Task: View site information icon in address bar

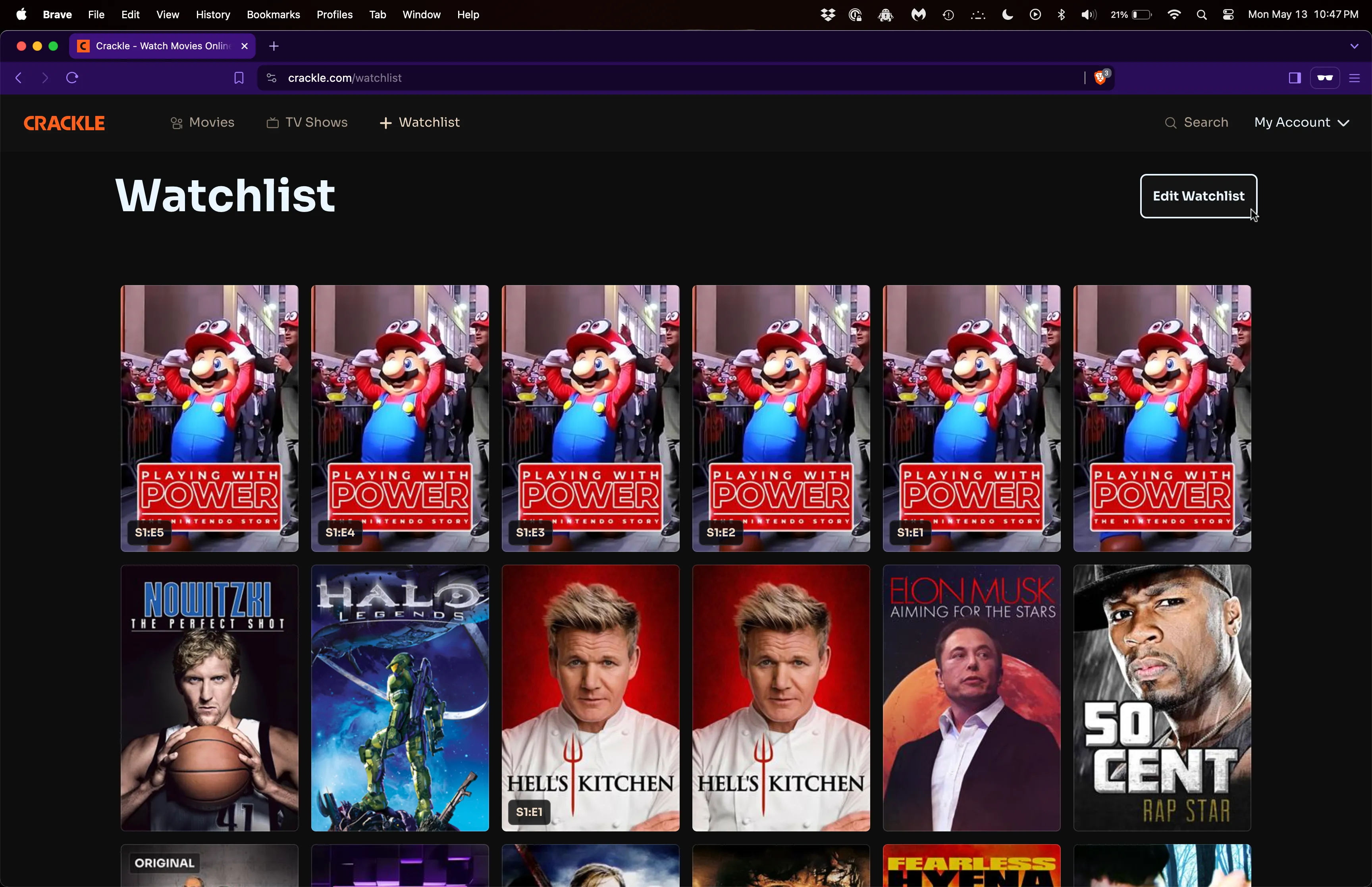Action: pyautogui.click(x=271, y=78)
